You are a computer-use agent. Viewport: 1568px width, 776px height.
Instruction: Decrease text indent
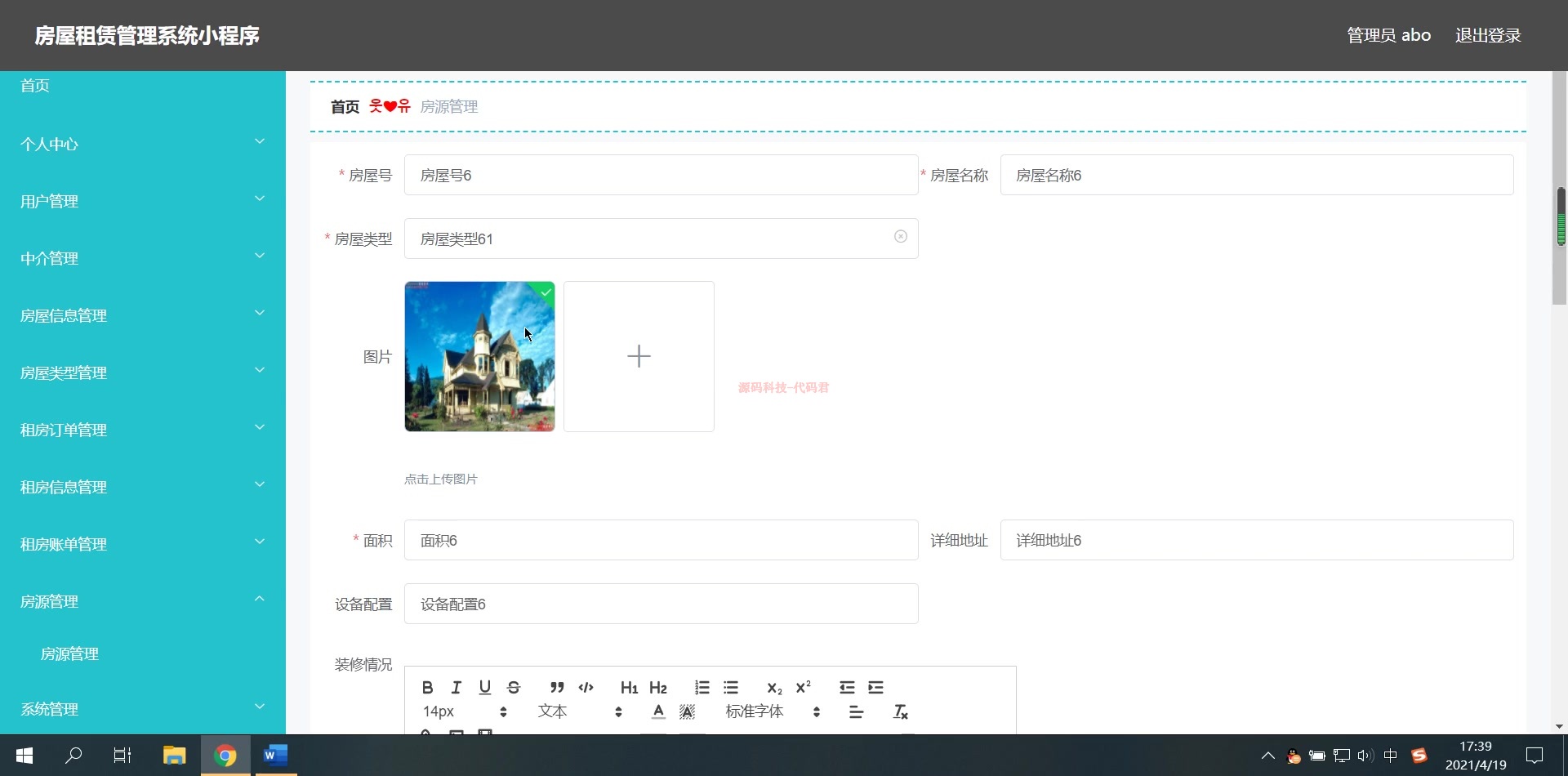click(847, 688)
